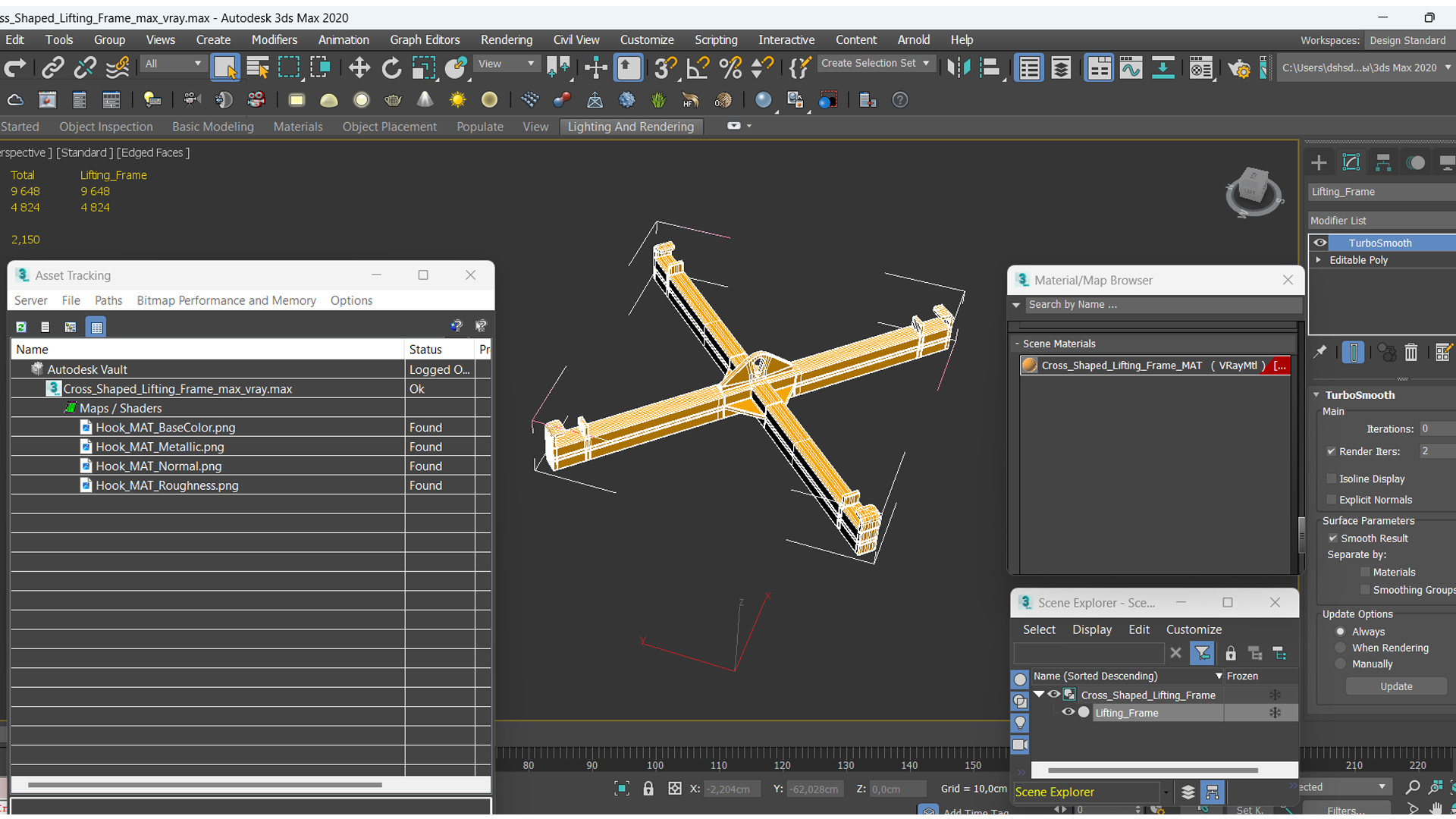This screenshot has height=819, width=1456.
Task: Click the Iterations value field
Action: tap(1437, 429)
